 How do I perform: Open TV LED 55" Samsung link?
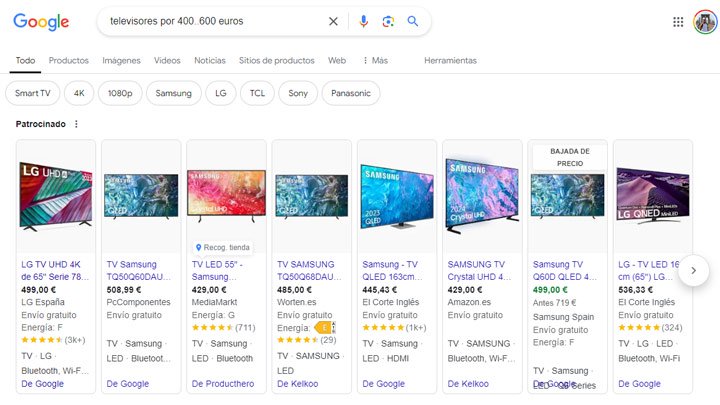pos(217,270)
